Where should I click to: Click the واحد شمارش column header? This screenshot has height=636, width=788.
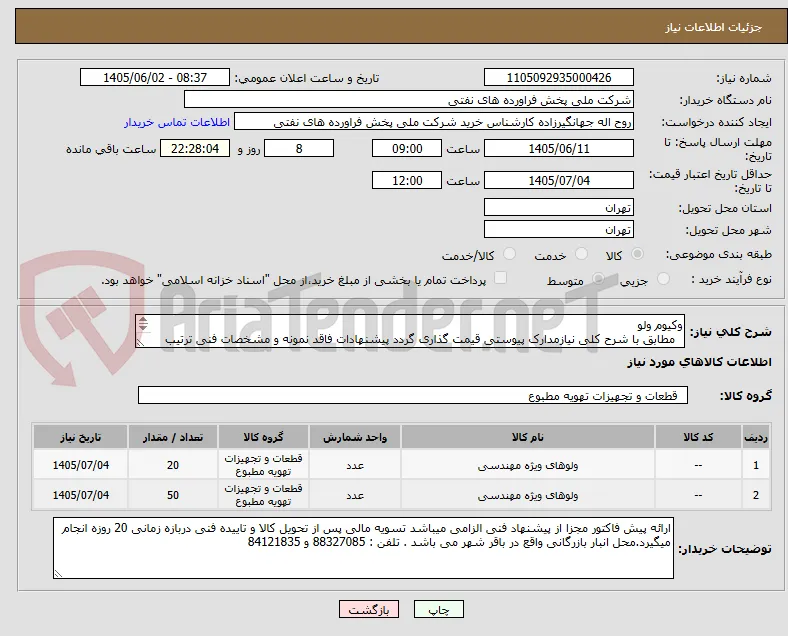(x=355, y=437)
